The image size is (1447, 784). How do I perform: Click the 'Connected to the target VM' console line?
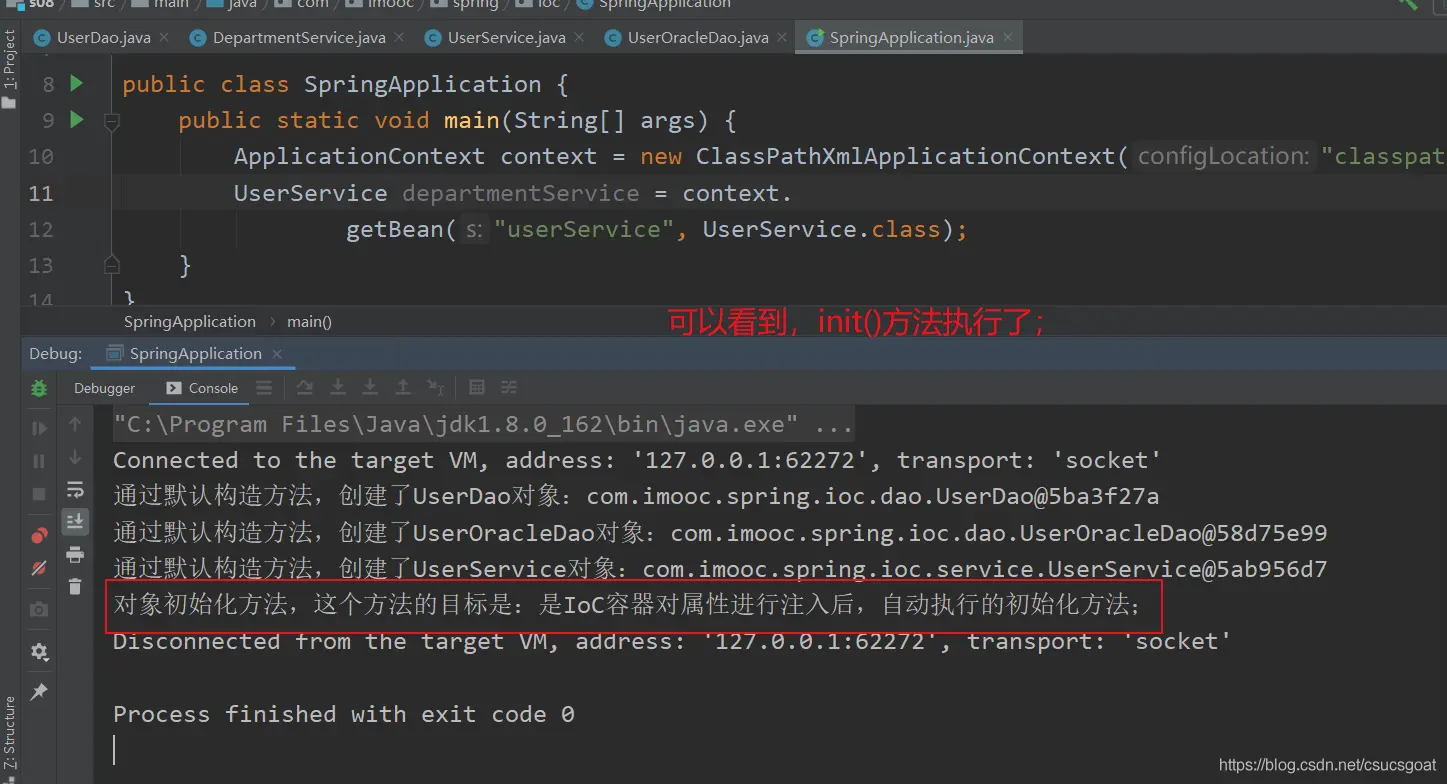(637, 460)
